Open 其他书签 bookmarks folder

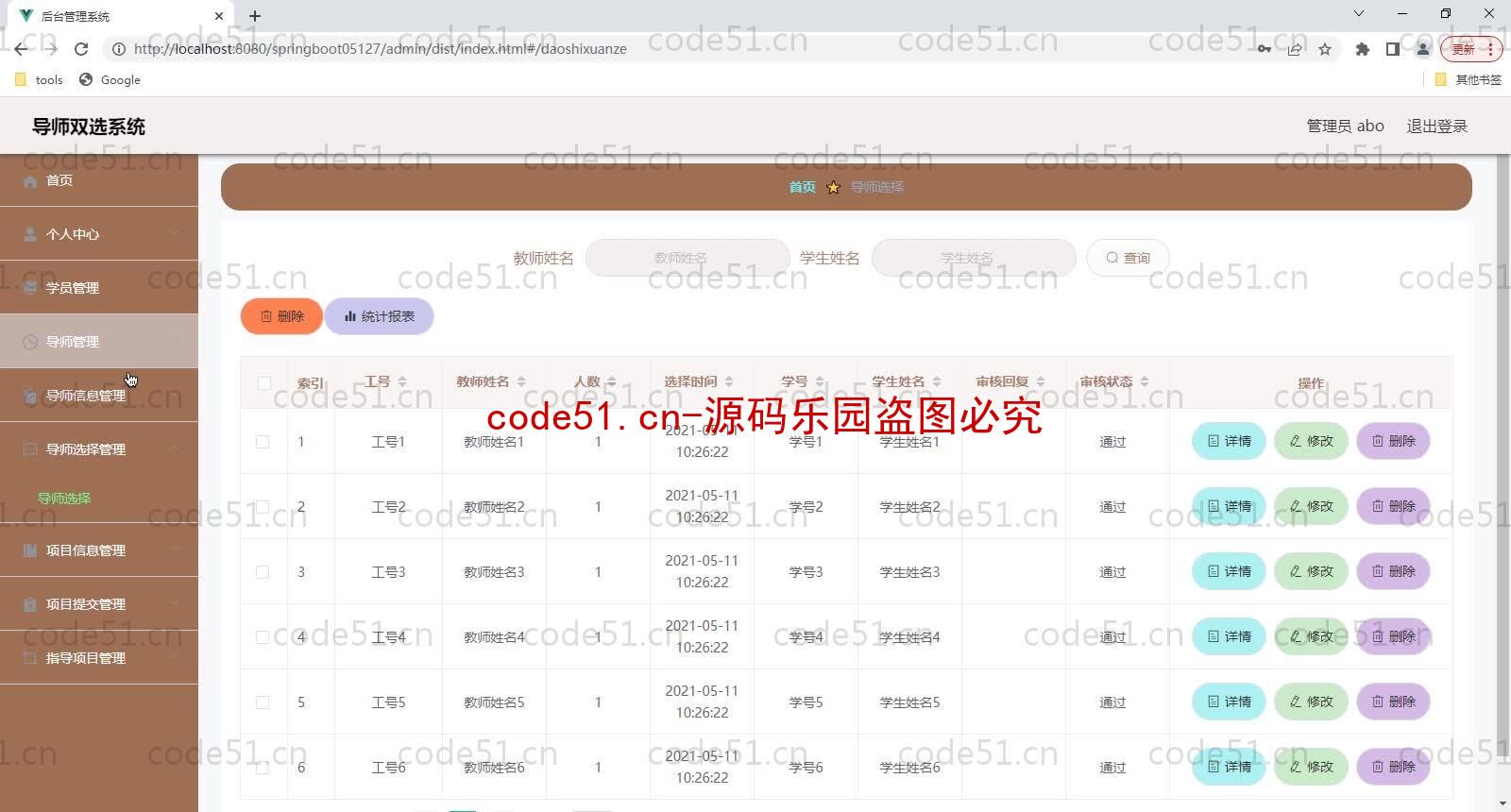click(x=1468, y=80)
